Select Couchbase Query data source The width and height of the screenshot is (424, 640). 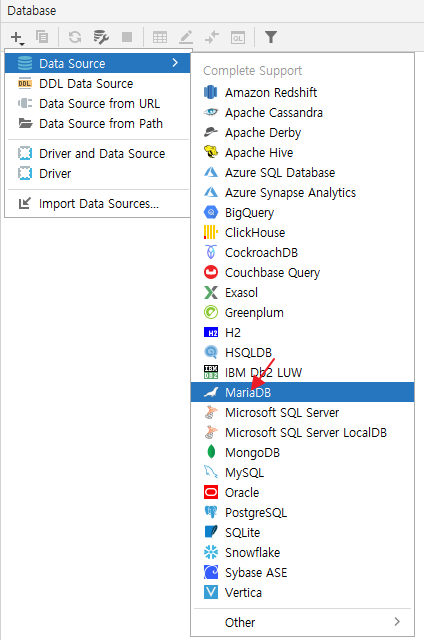click(302, 273)
